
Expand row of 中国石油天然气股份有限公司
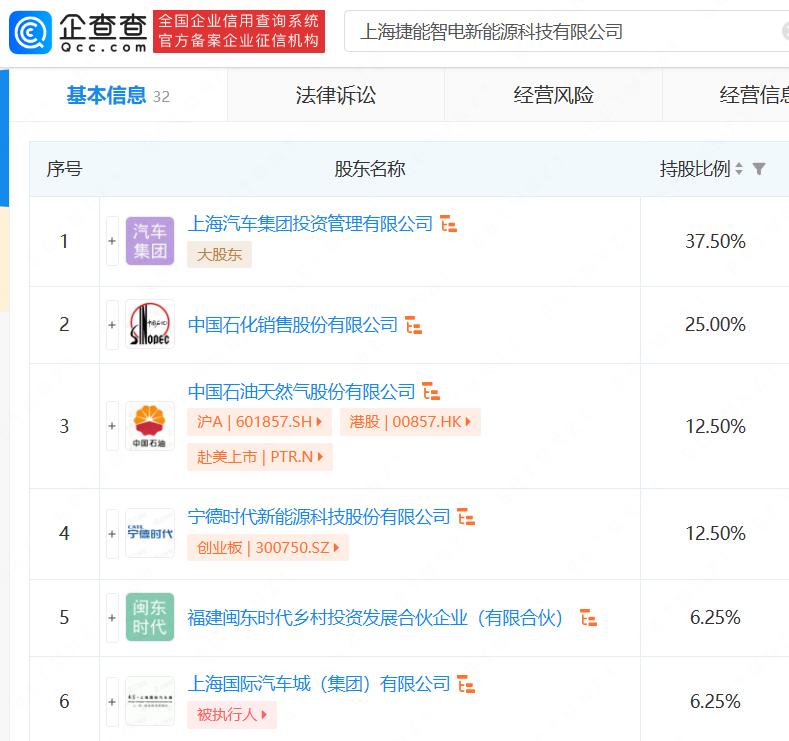pos(112,426)
